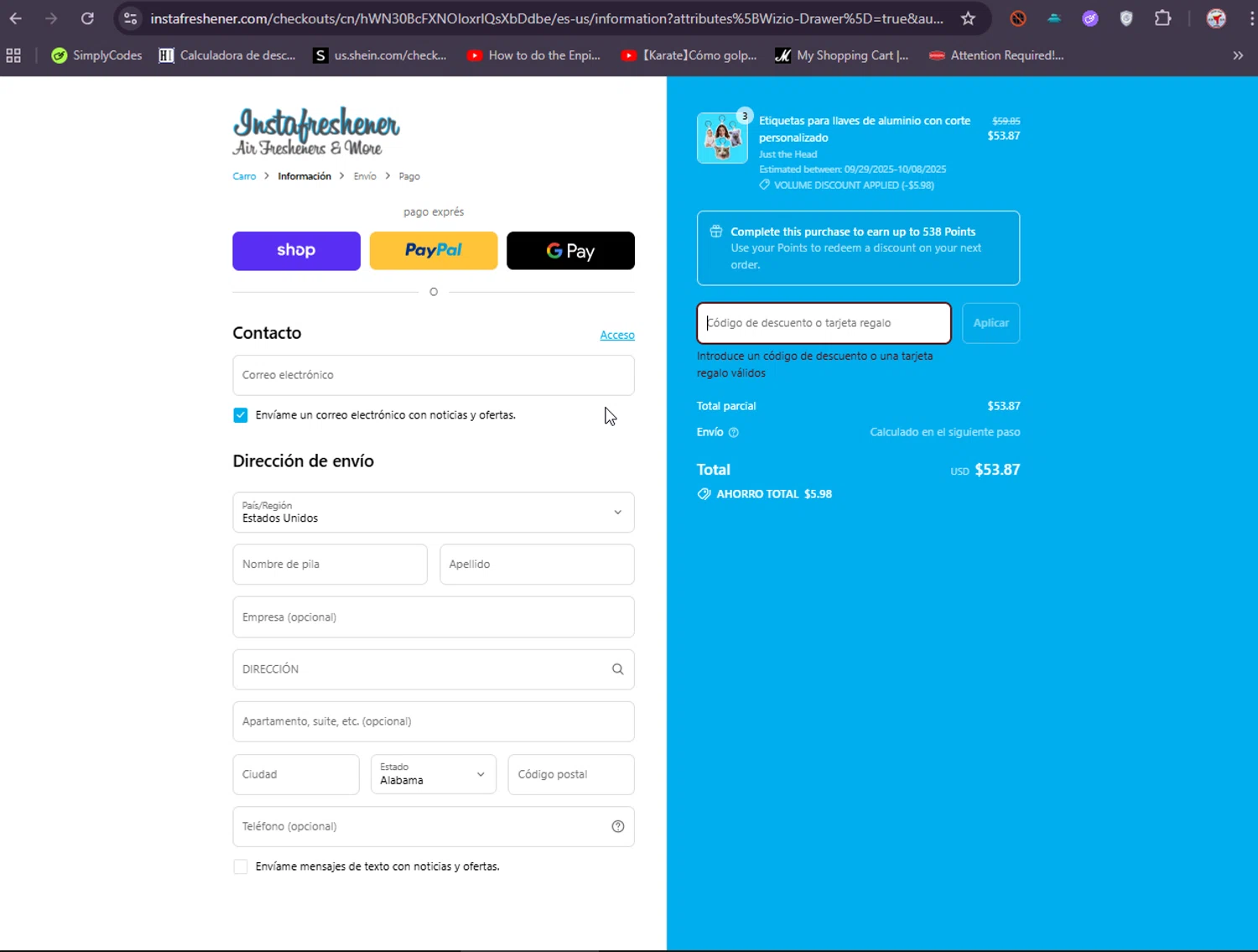Click the browser forward arrow

coord(51,18)
